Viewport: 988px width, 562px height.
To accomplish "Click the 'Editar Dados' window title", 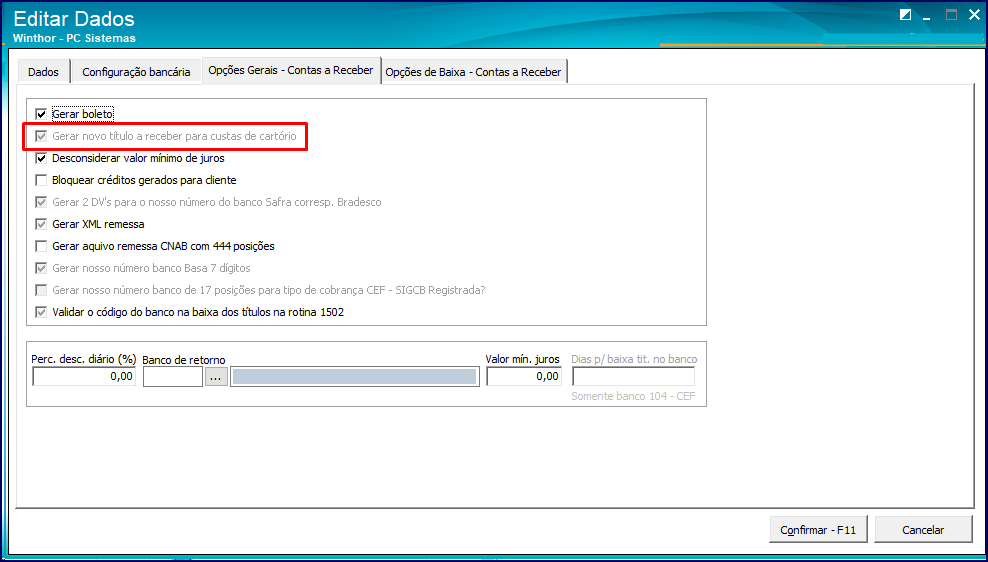I will coord(74,18).
